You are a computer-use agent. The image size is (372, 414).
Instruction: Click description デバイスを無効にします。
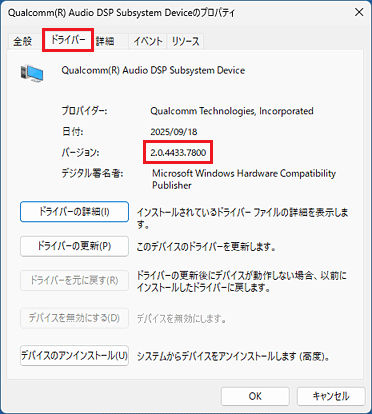click(x=182, y=319)
